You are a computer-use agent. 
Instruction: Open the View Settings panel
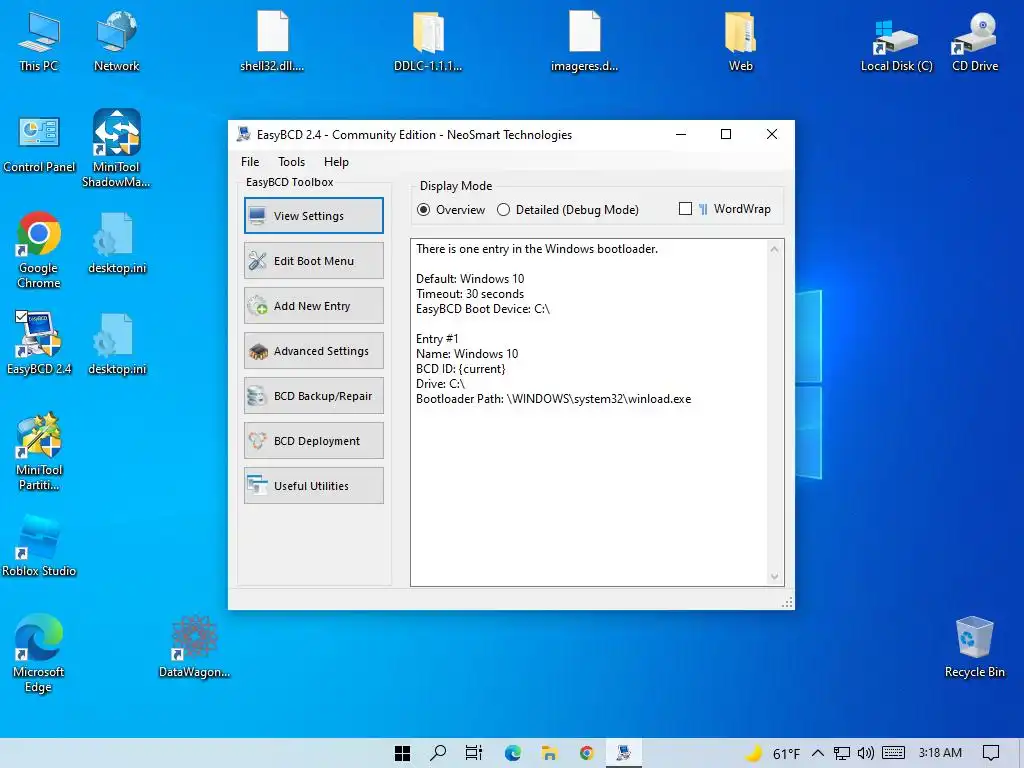point(313,216)
